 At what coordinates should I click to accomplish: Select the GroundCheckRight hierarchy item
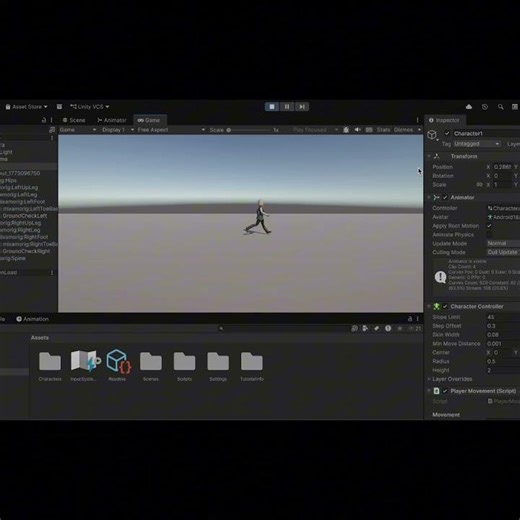[26, 251]
